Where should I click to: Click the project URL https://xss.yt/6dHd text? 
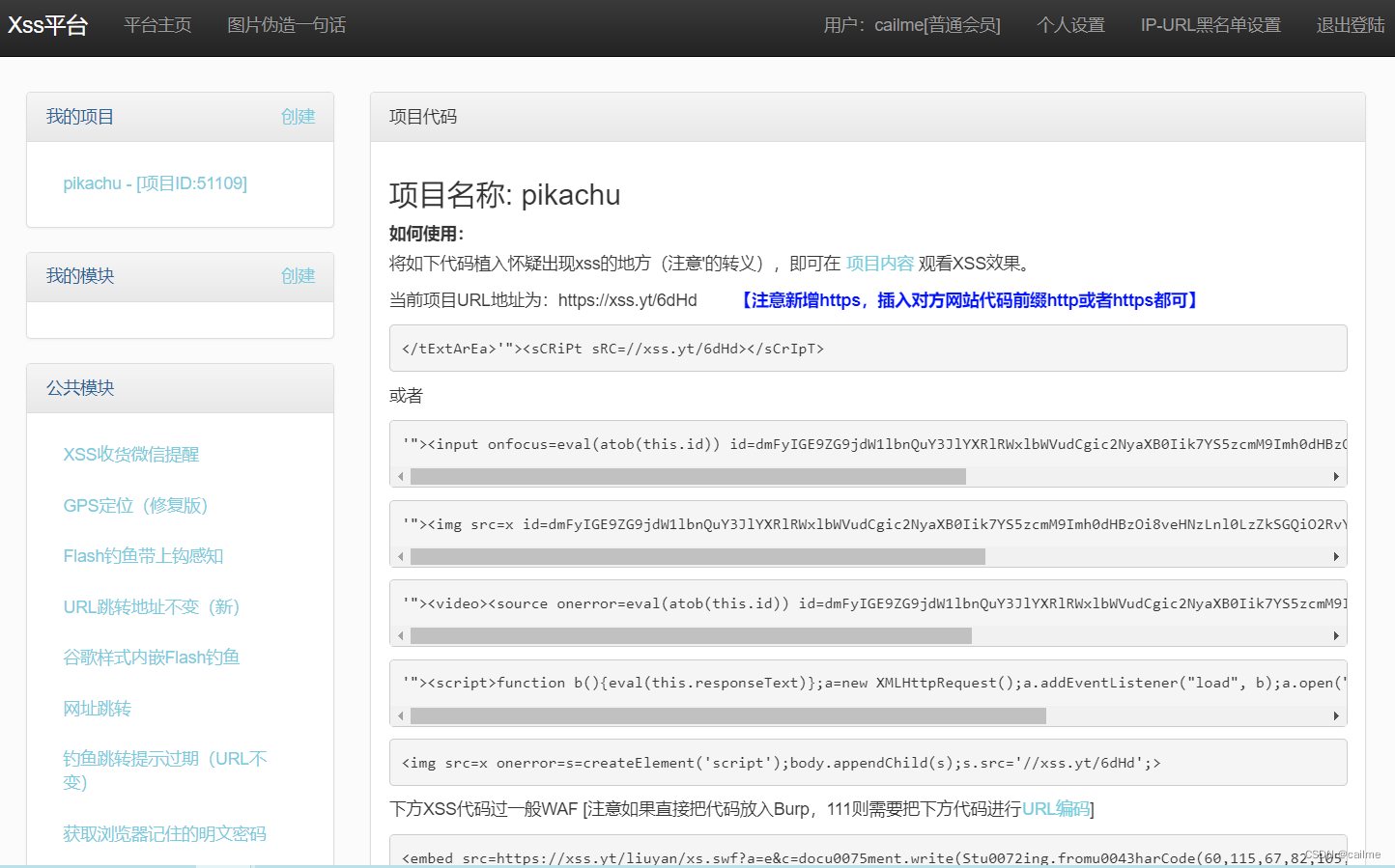pyautogui.click(x=627, y=300)
